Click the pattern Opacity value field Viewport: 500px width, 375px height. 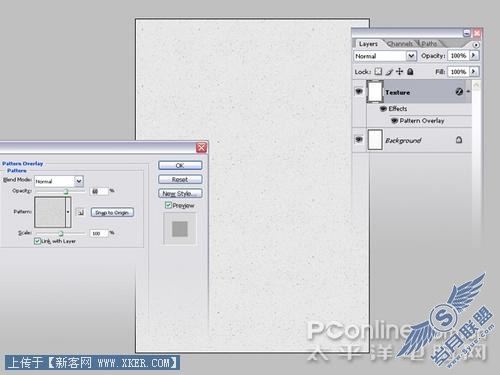[x=99, y=191]
